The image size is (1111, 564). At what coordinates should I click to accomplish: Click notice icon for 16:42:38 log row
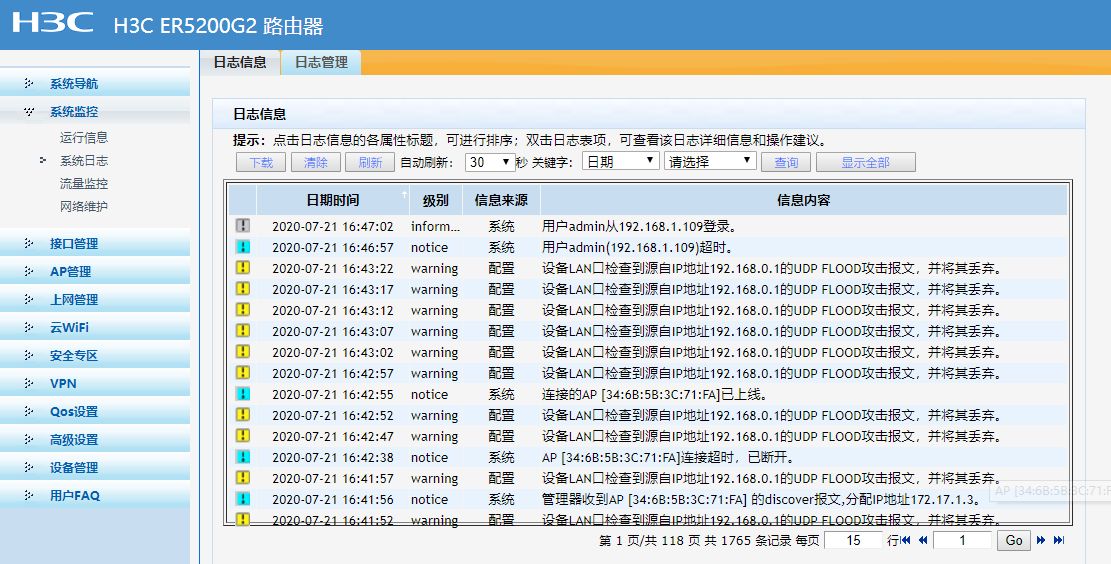(x=243, y=456)
